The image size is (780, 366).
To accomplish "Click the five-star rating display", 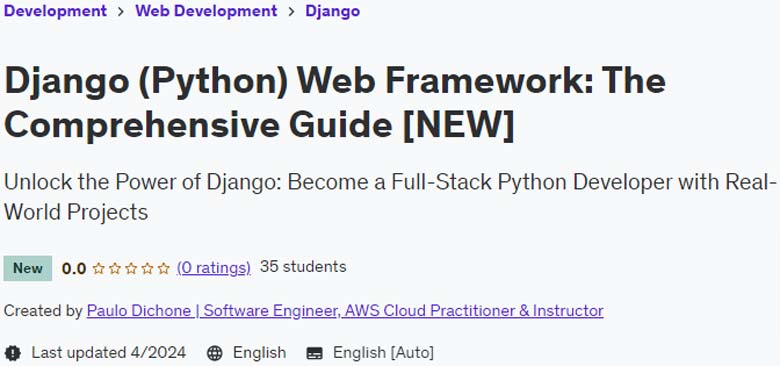I will click(x=131, y=269).
